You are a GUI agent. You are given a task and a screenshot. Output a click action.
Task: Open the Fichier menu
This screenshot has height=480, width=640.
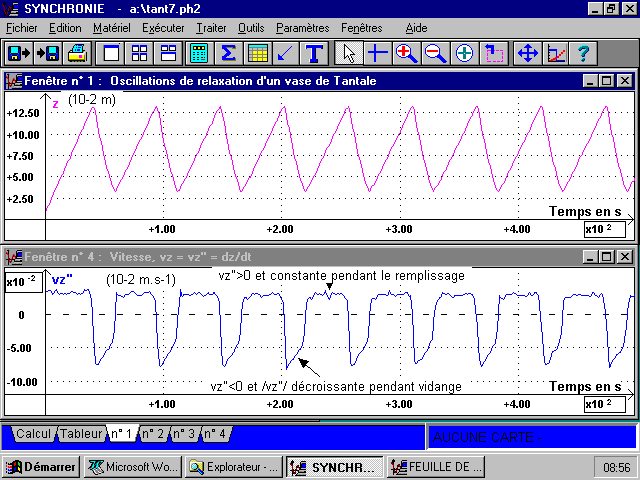coord(21,28)
